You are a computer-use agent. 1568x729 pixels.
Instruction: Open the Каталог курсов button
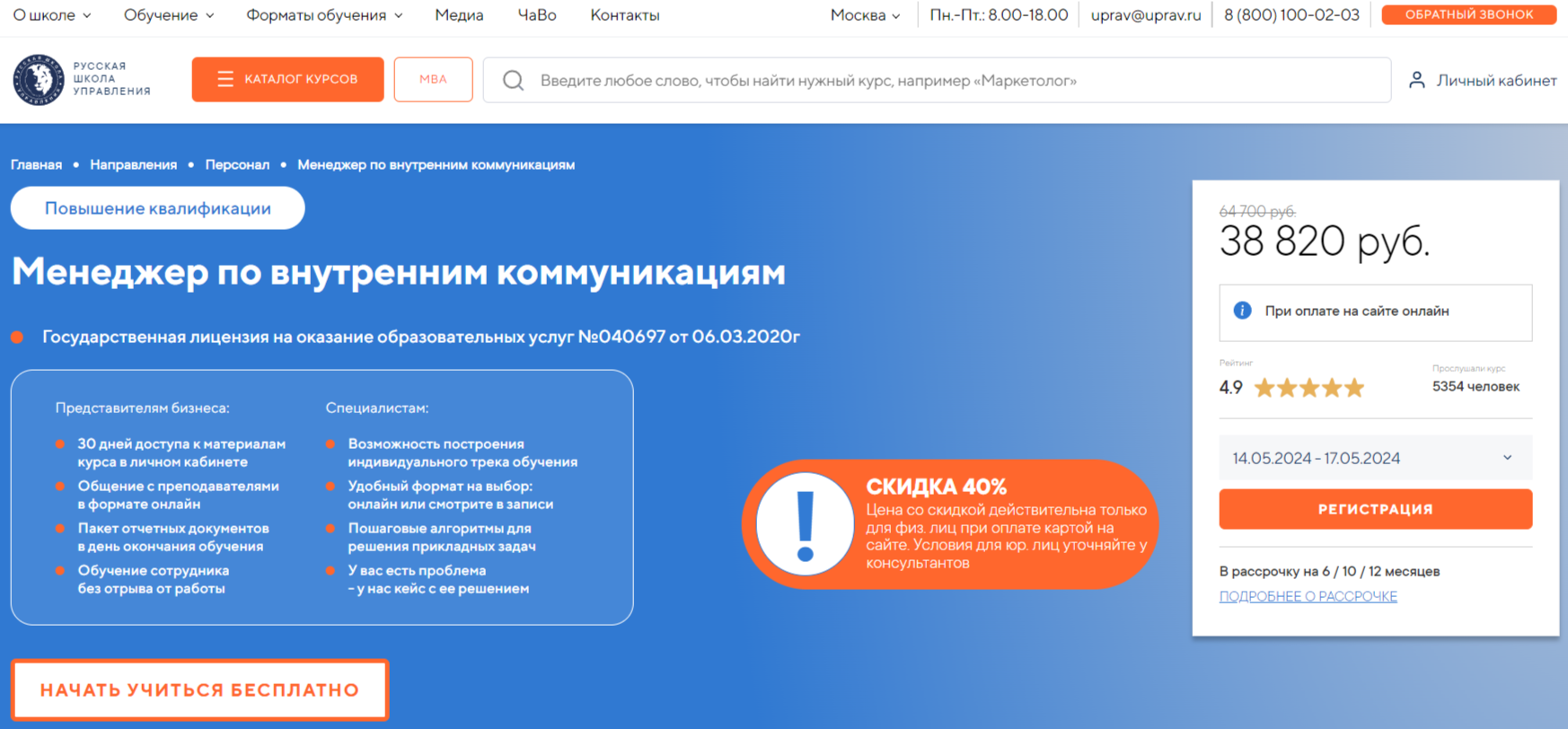point(287,79)
